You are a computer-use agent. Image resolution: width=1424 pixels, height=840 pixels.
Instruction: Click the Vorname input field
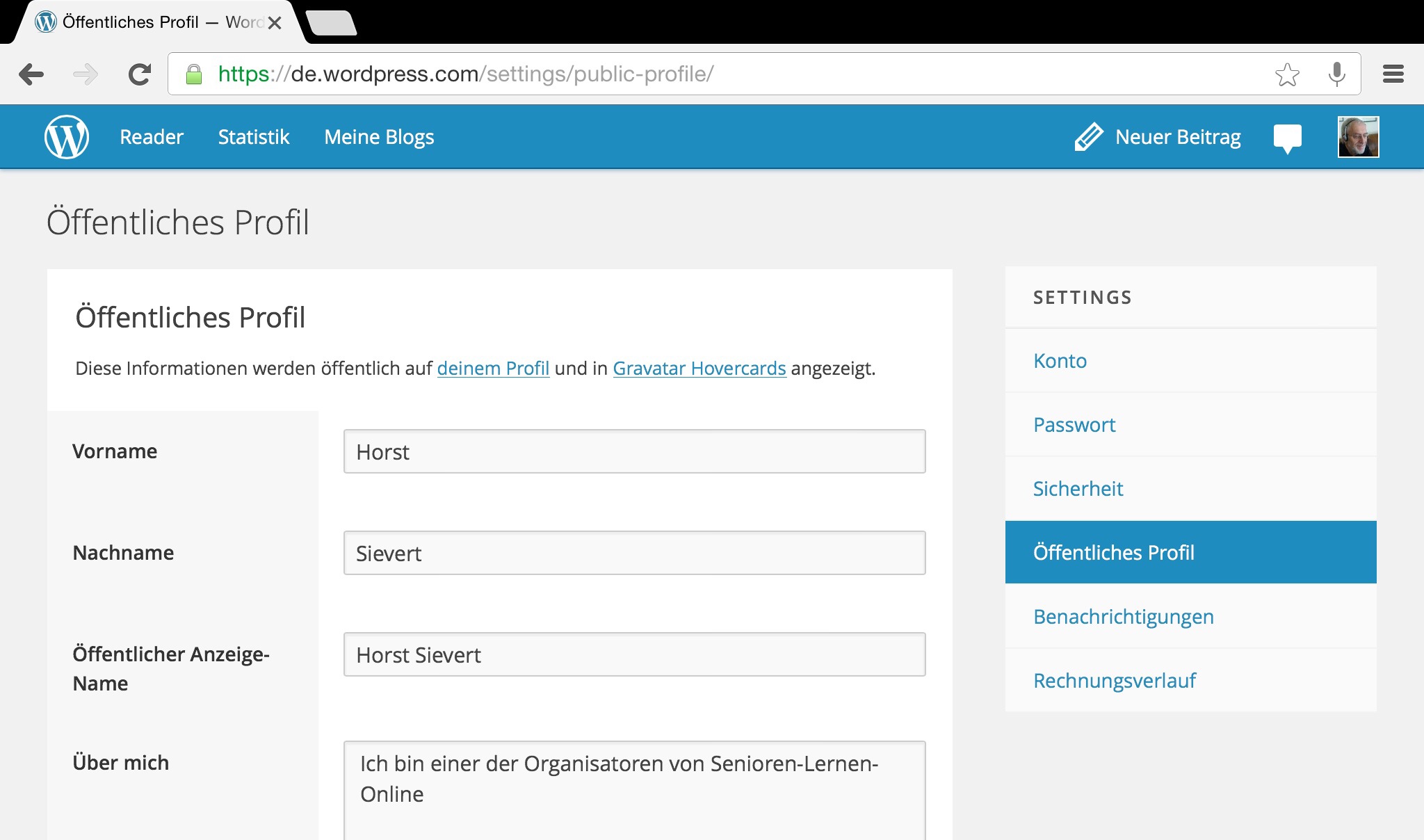[634, 452]
